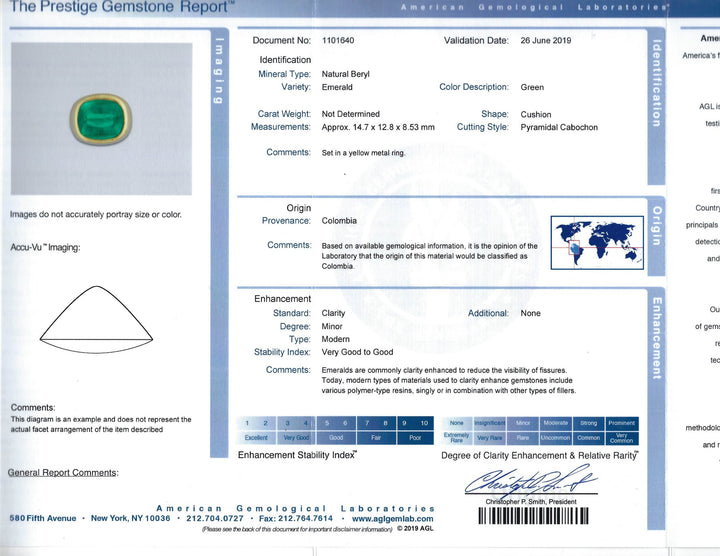This screenshot has height=556, width=720.
Task: Click the president's signature
Action: (x=528, y=482)
